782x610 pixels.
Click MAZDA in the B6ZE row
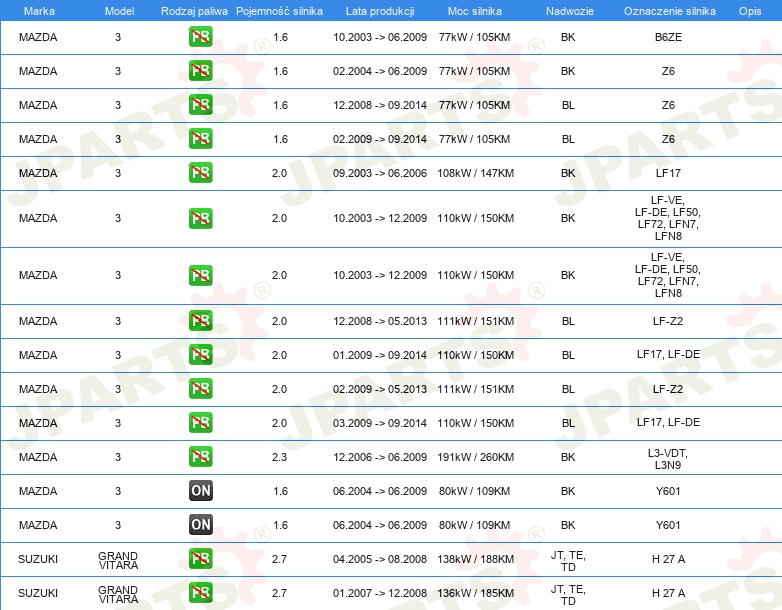pos(38,37)
